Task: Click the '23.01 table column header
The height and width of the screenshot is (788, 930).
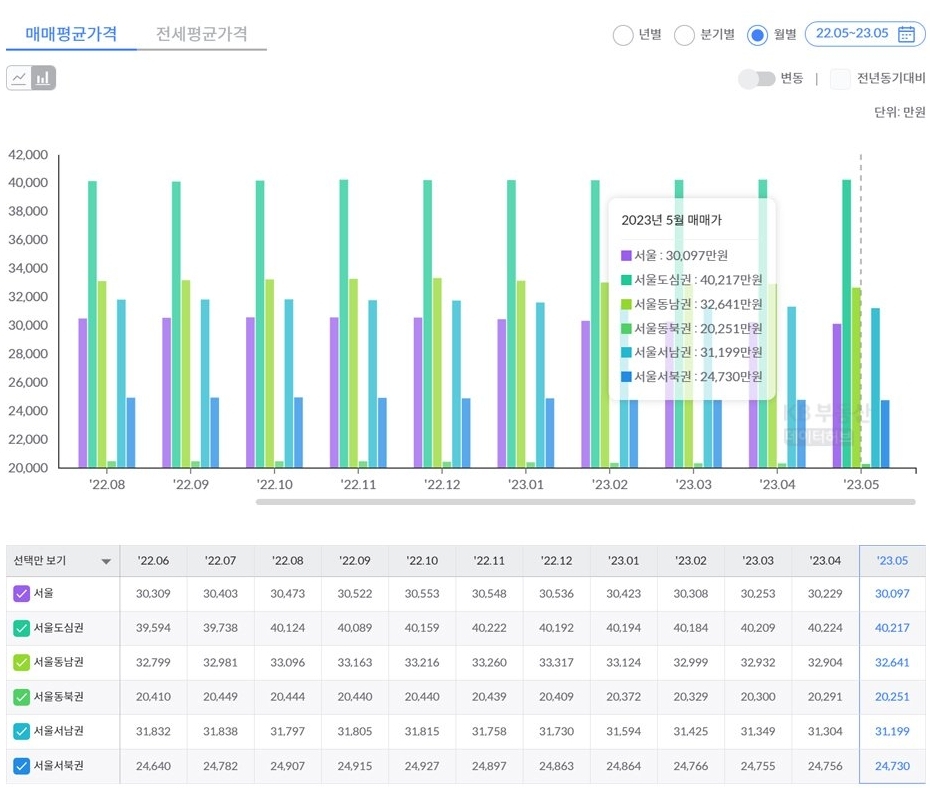Action: click(x=623, y=560)
